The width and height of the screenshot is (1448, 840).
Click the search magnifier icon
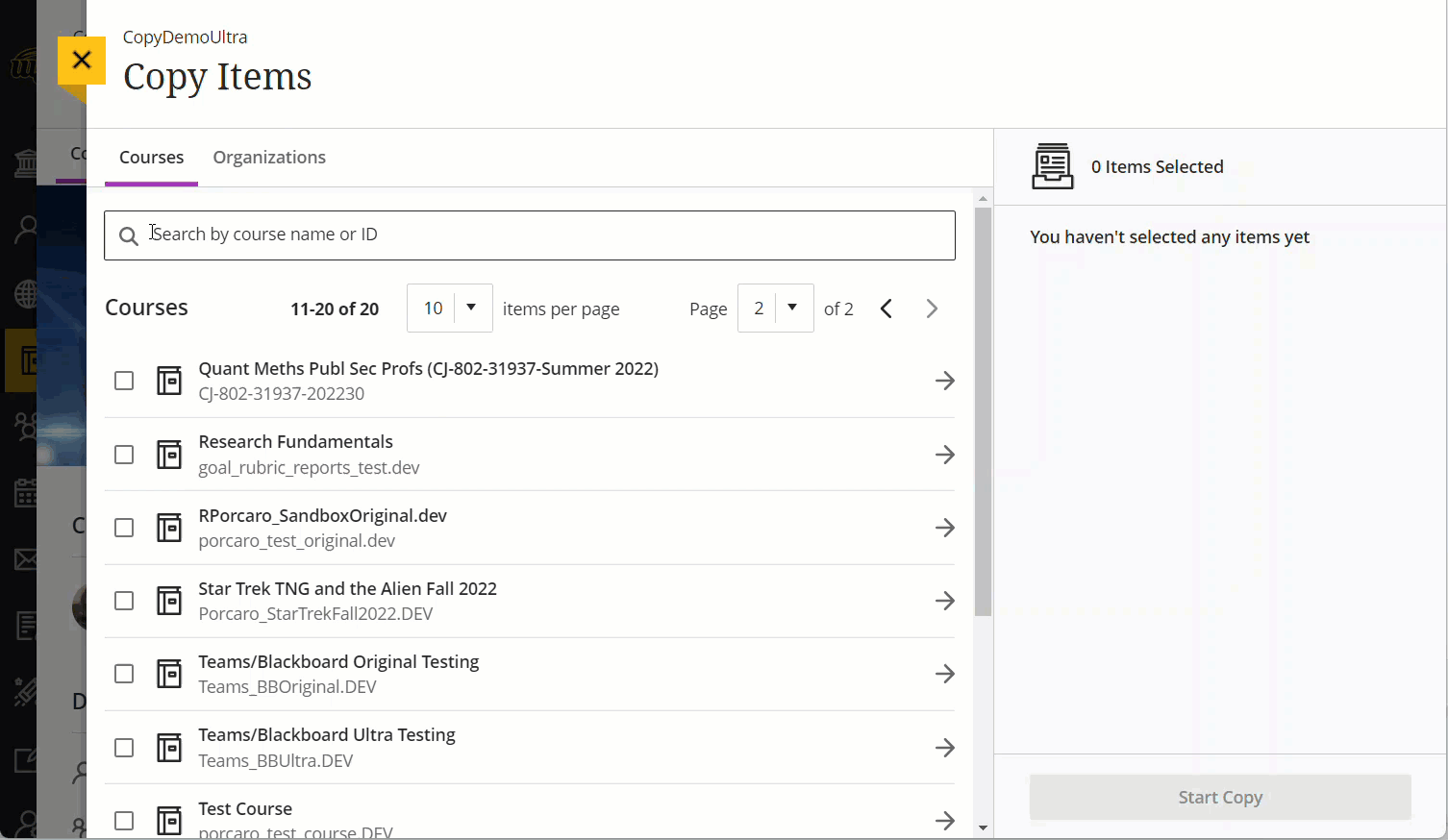pos(129,236)
